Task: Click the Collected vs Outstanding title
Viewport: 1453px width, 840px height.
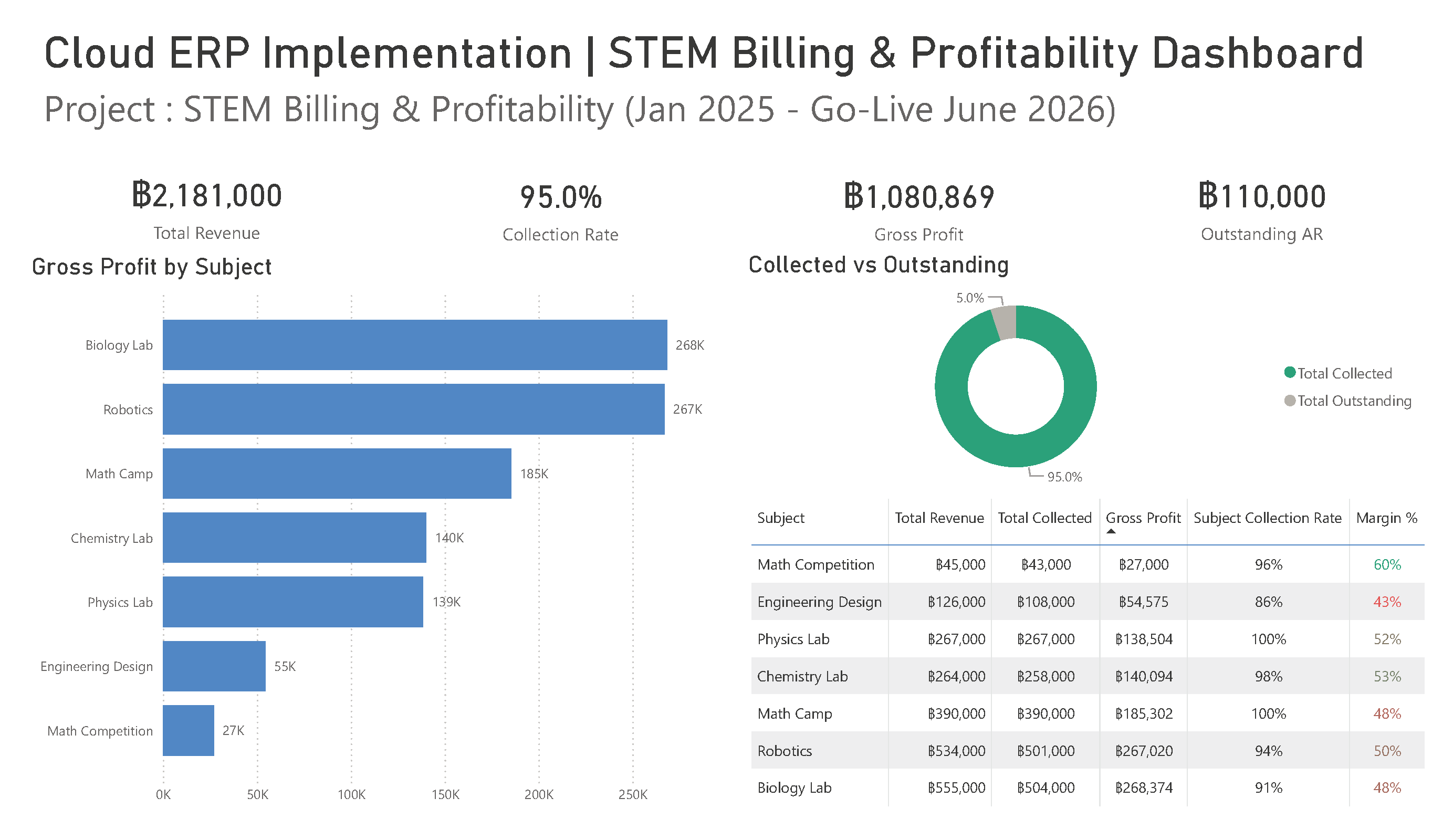Action: [878, 265]
